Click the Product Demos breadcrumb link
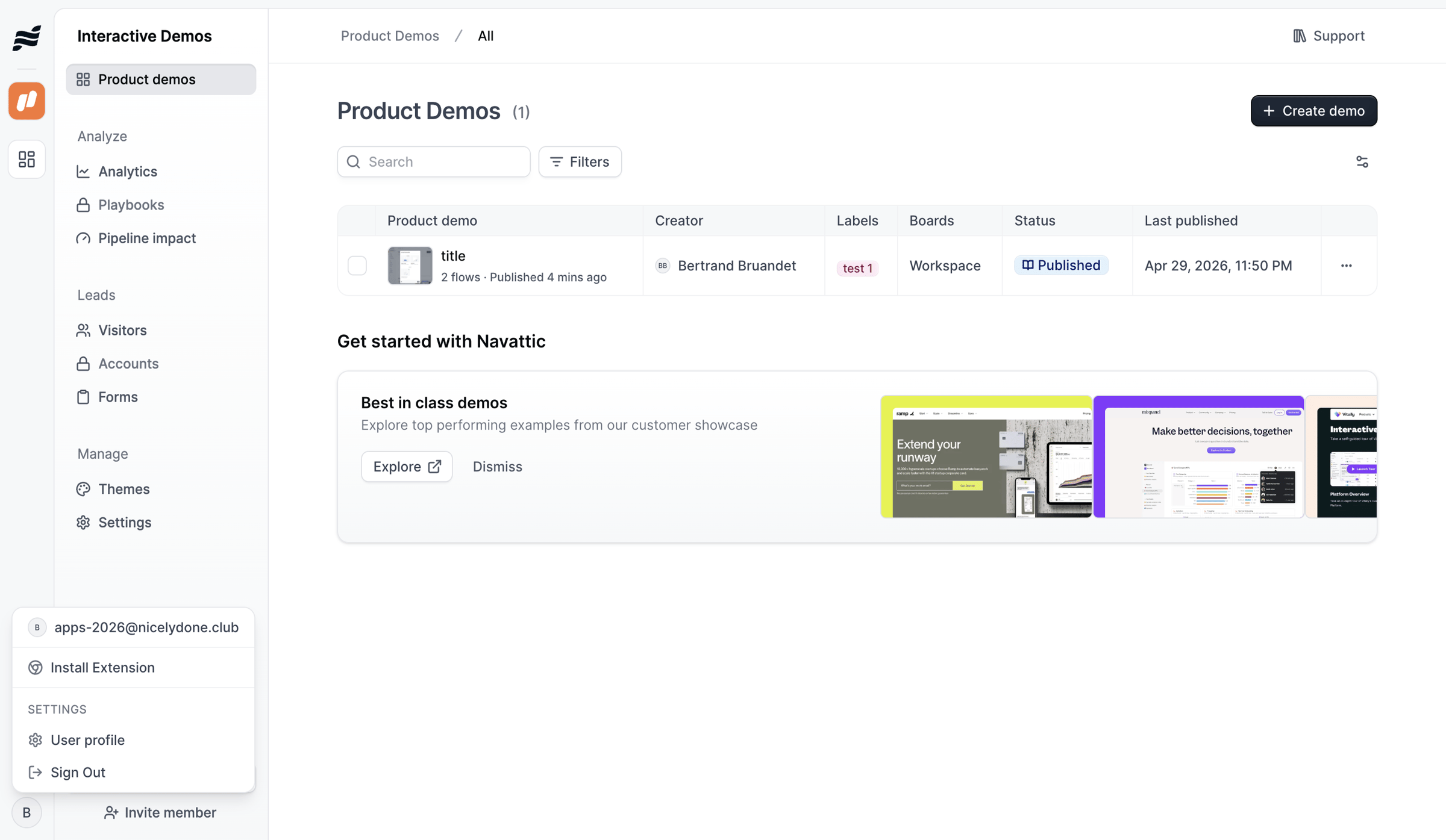 click(390, 36)
